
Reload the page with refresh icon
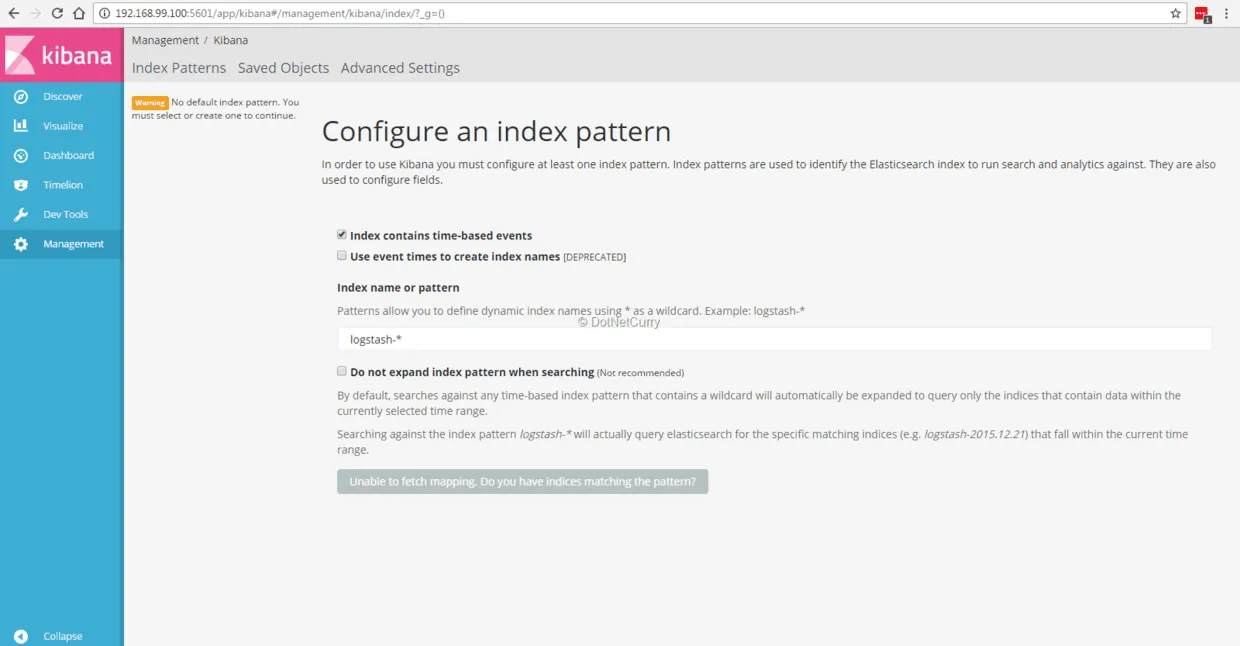coord(57,13)
